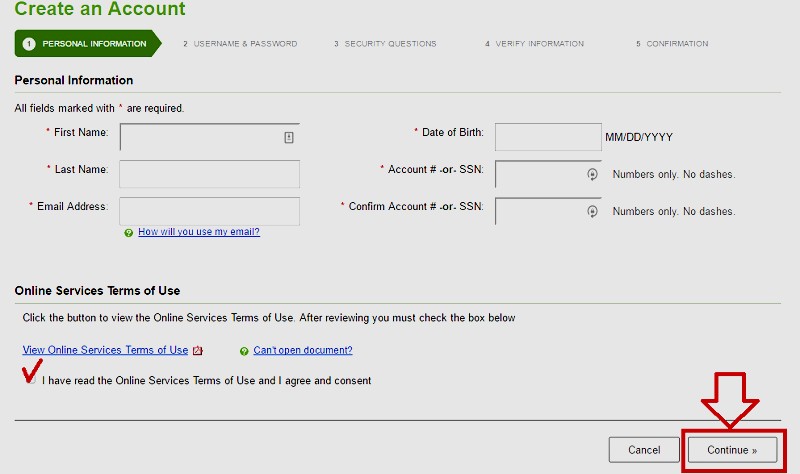Click the contact card icon in First Name field
The width and height of the screenshot is (800, 474).
[x=289, y=137]
